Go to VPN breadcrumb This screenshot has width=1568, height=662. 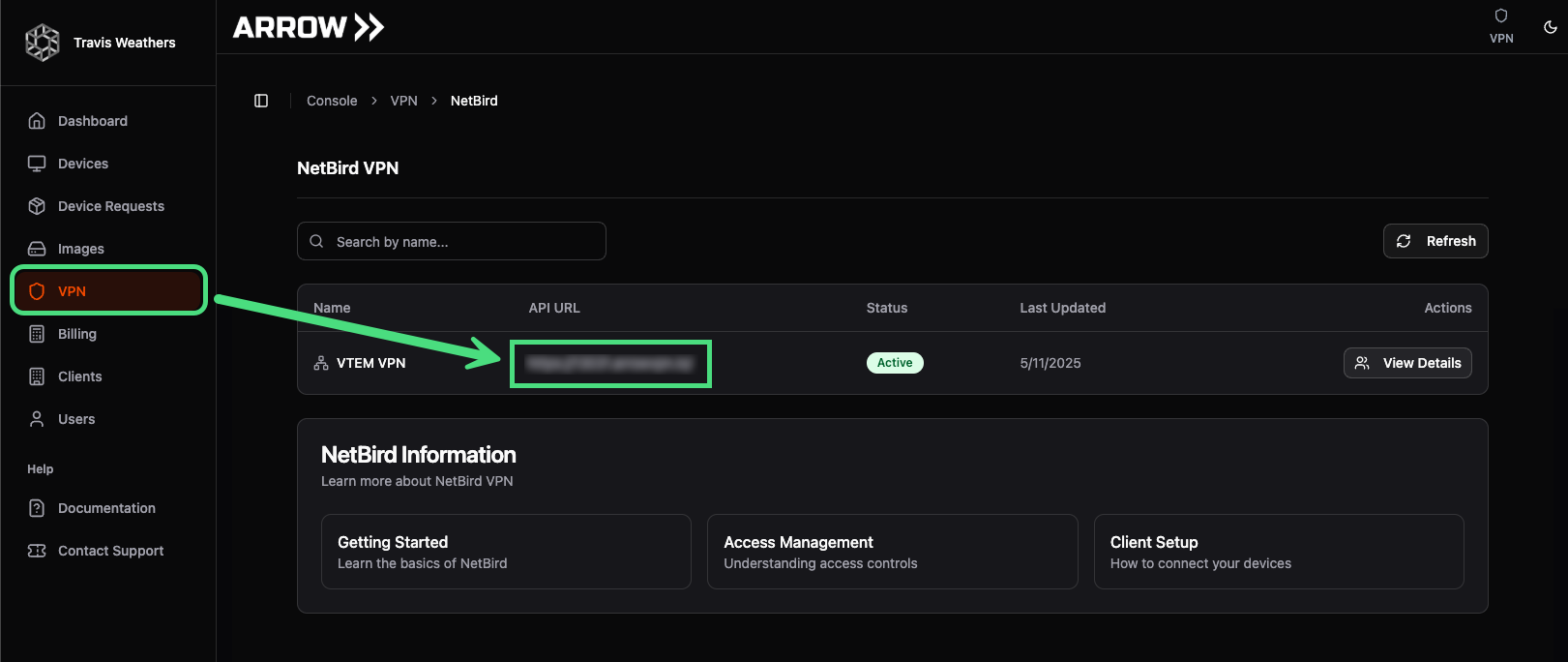click(404, 101)
